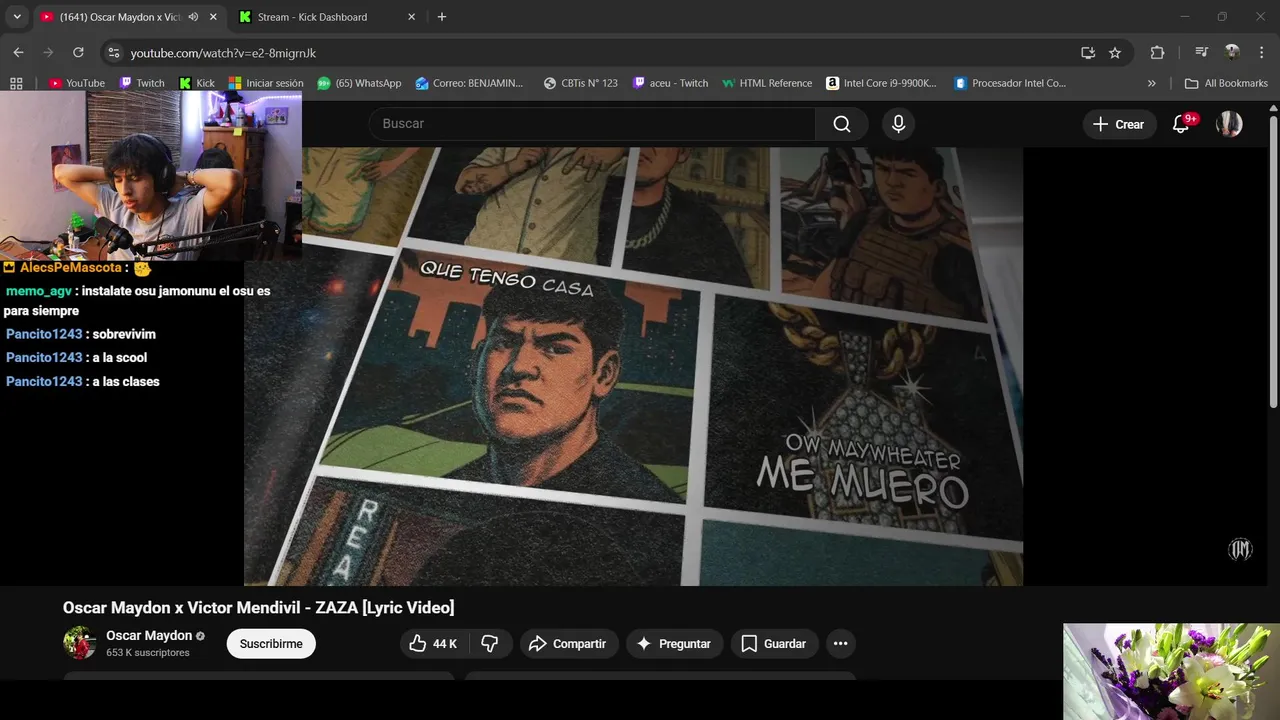The image size is (1280, 720).
Task: Open the tab search dropdown arrow
Action: 17,17
